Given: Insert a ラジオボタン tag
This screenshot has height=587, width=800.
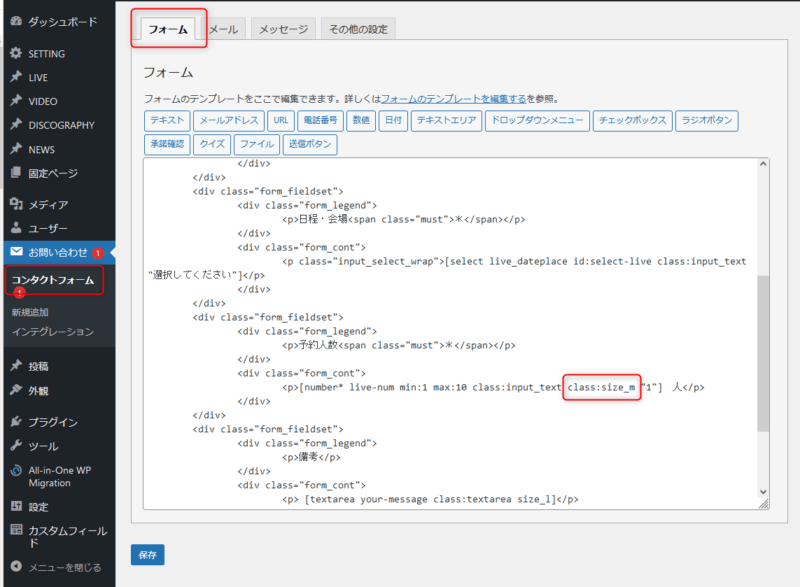Looking at the screenshot, I should click(706, 121).
